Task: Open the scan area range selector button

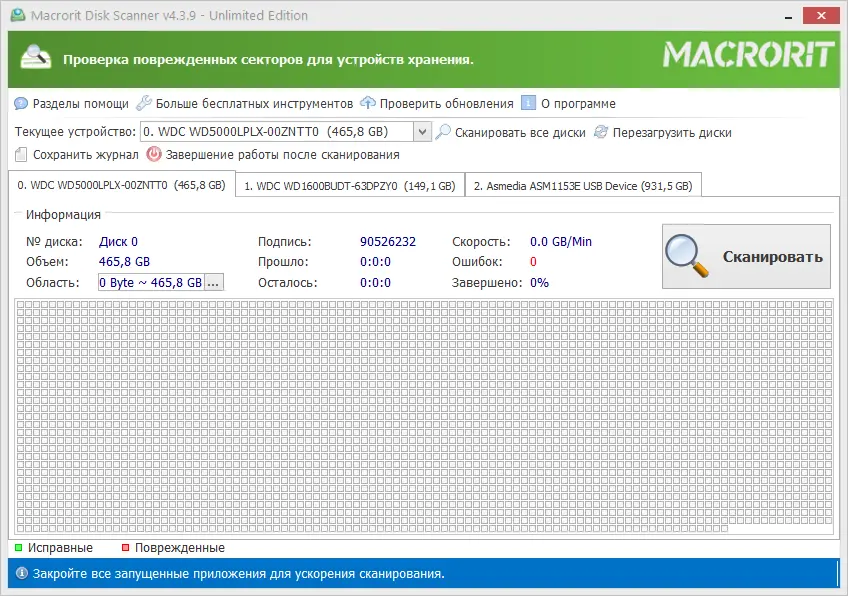Action: pyautogui.click(x=213, y=282)
